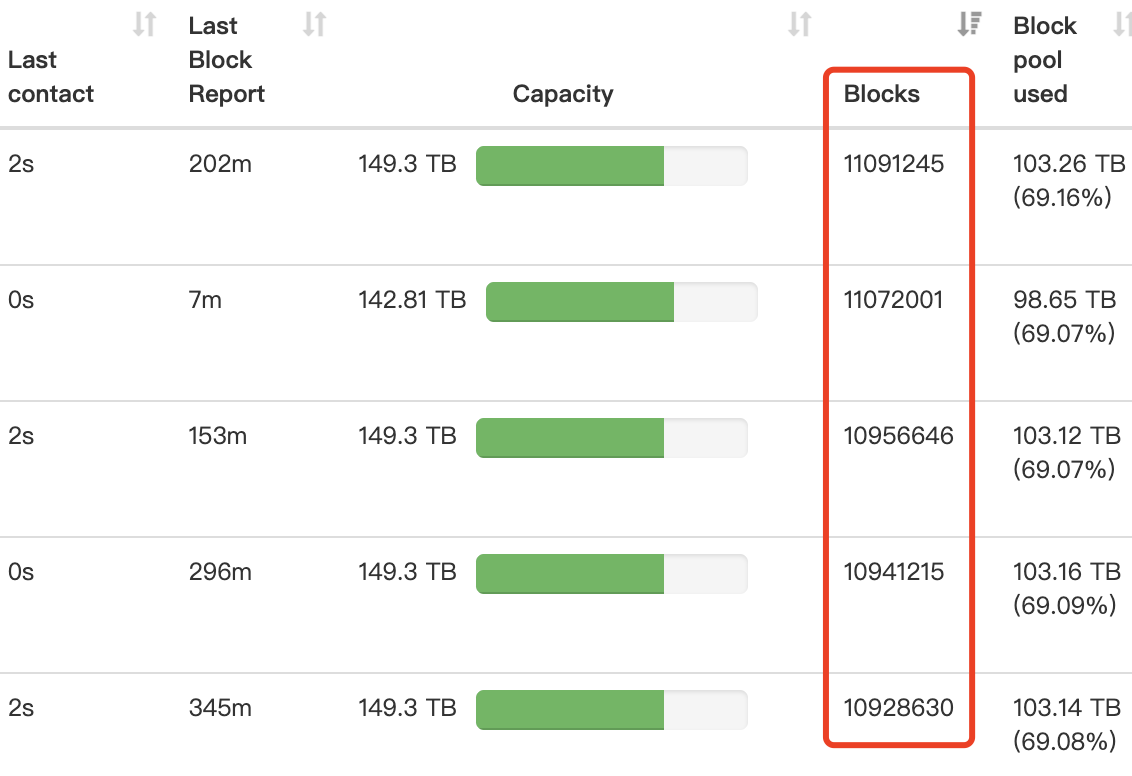Click the Block pool used header text

[x=1044, y=60]
